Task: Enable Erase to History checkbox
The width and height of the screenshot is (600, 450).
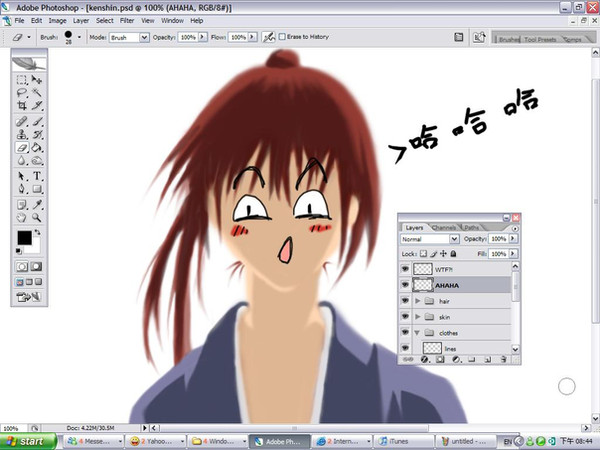Action: [282, 37]
